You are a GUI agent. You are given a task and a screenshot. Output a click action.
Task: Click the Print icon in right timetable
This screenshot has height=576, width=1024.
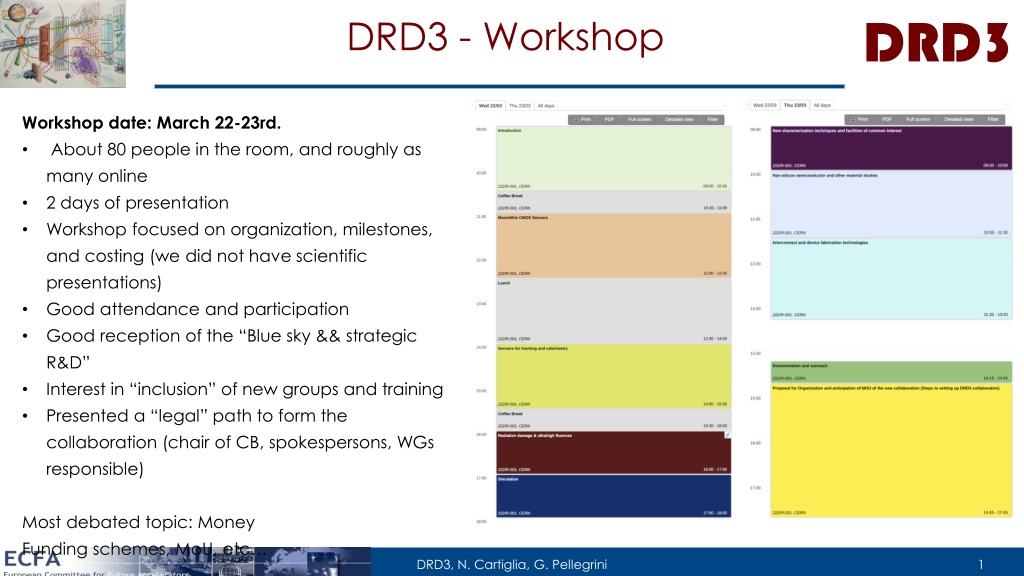[857, 119]
